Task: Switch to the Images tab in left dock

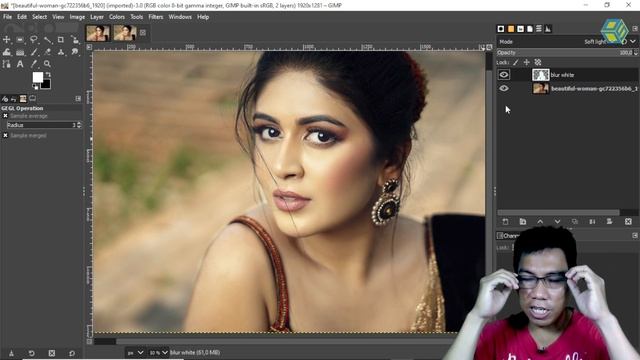Action: [23, 99]
